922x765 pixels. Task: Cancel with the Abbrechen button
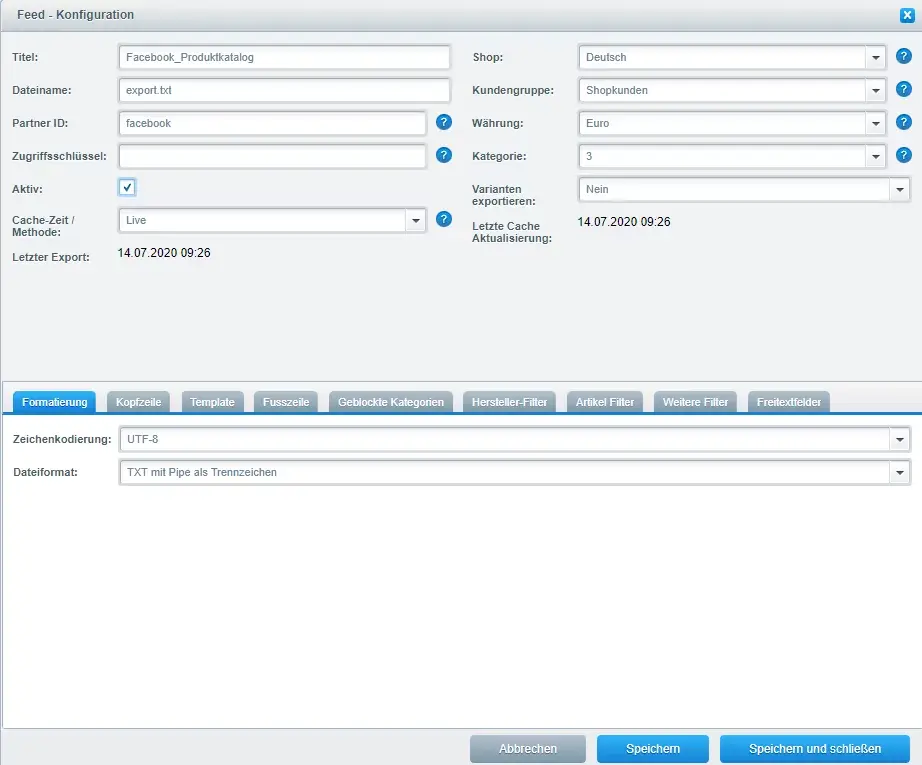tap(528, 749)
